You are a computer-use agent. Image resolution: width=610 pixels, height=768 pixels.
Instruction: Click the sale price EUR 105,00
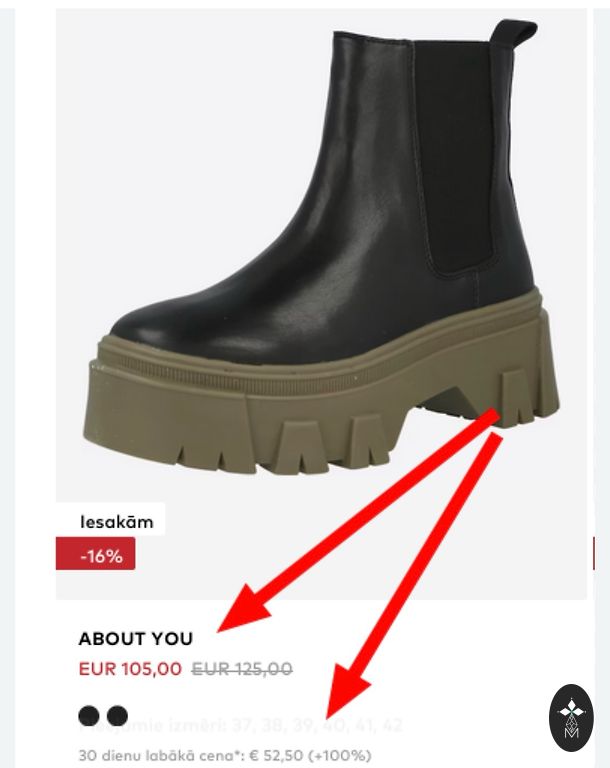pos(130,669)
